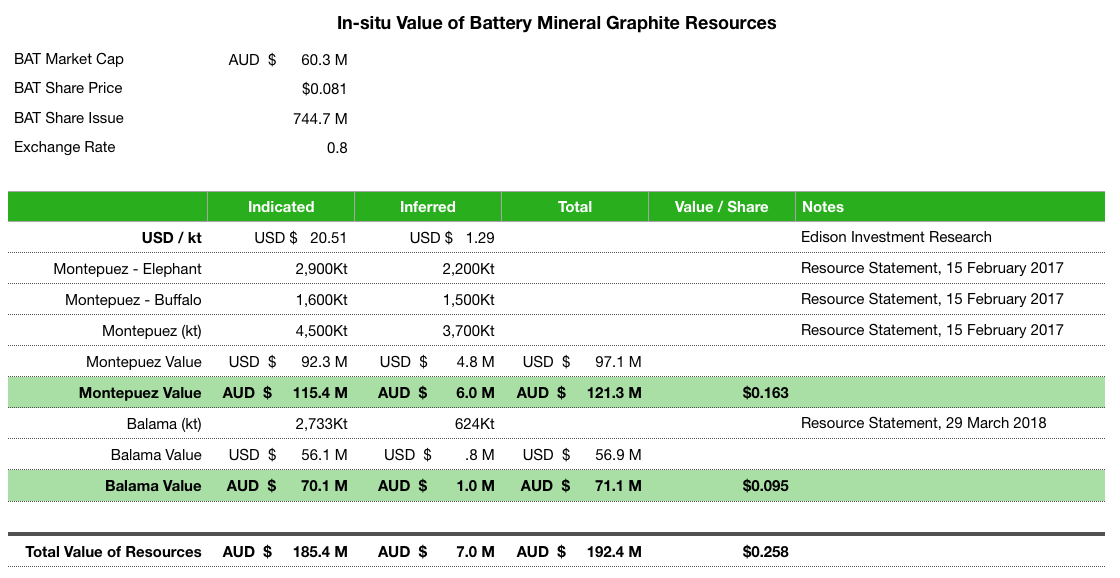Screen dimensions: 1120x578
Task: Select the USD 56.9 M Balama total value
Action: click(582, 455)
